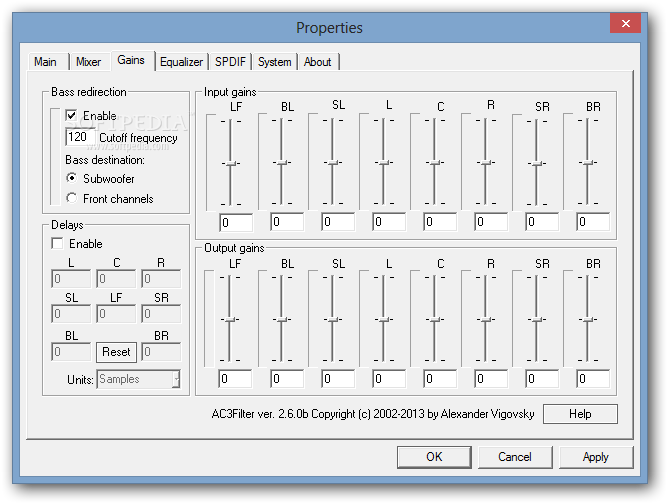Click the Output gains SL value field
Image resolution: width=668 pixels, height=504 pixels.
pyautogui.click(x=338, y=379)
